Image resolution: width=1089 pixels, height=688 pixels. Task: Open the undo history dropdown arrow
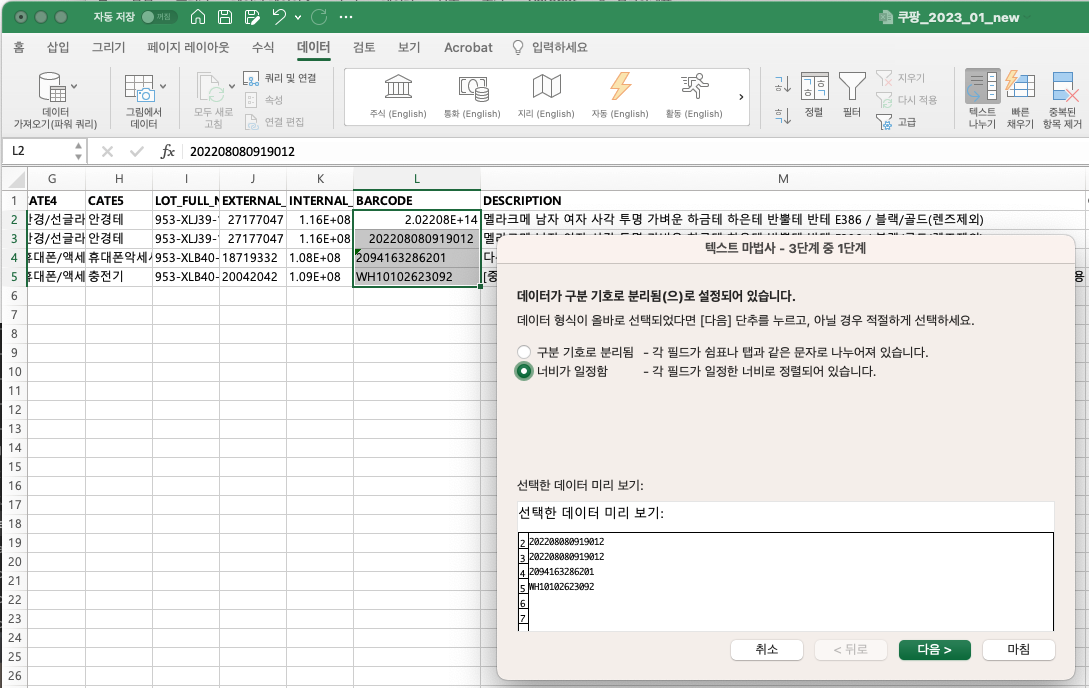coord(298,18)
